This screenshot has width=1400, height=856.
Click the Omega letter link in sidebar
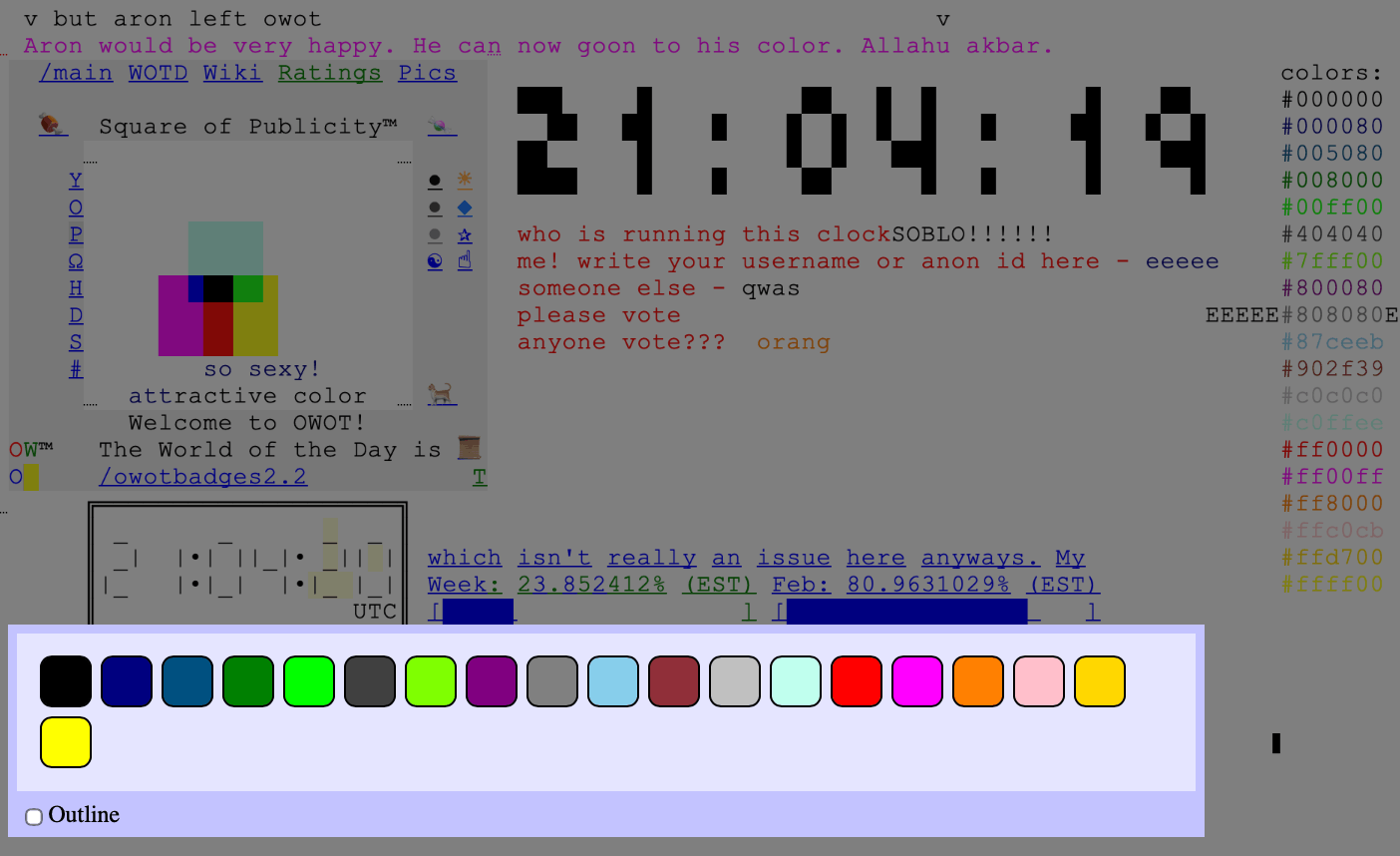click(76, 261)
